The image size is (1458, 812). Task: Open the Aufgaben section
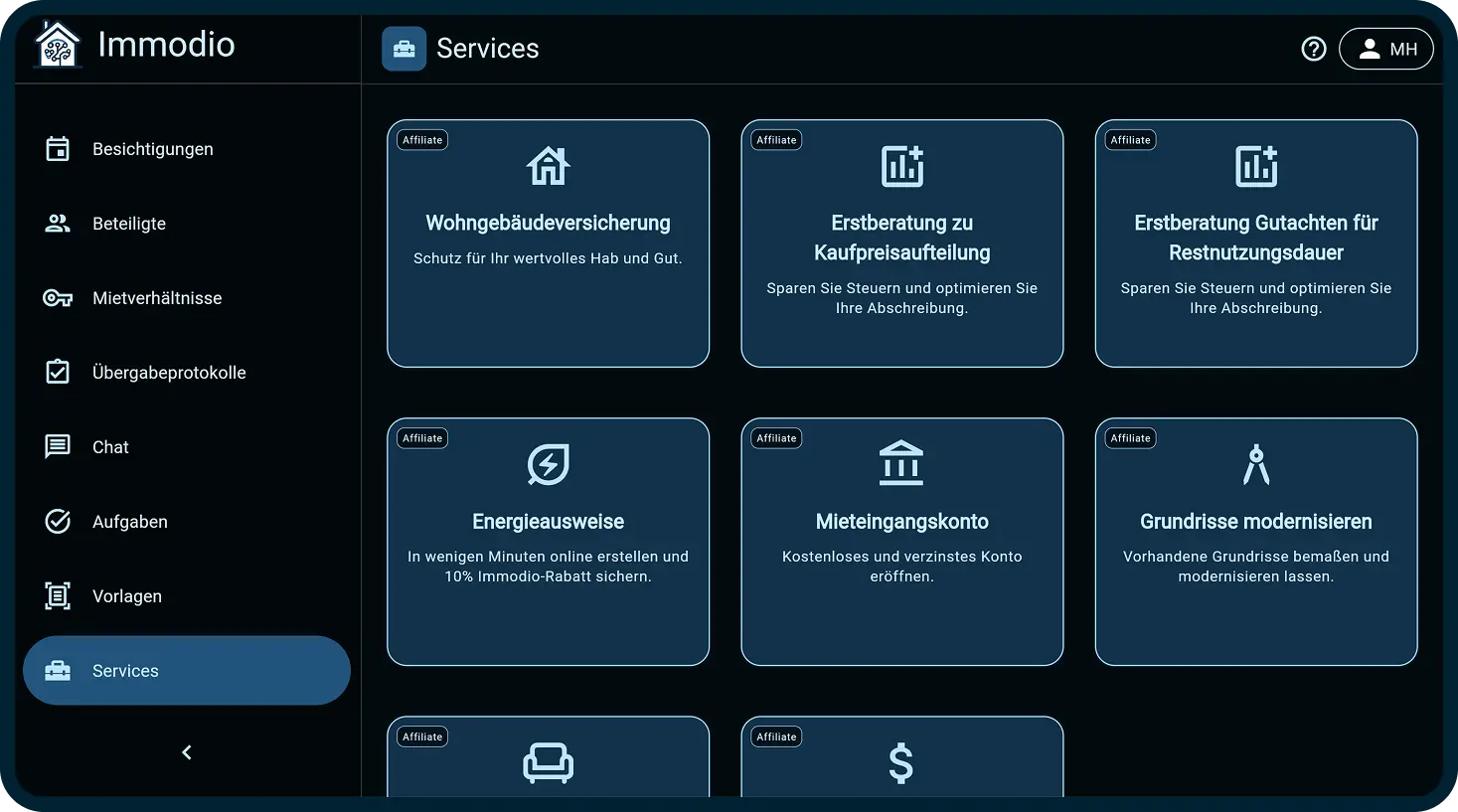[187, 522]
